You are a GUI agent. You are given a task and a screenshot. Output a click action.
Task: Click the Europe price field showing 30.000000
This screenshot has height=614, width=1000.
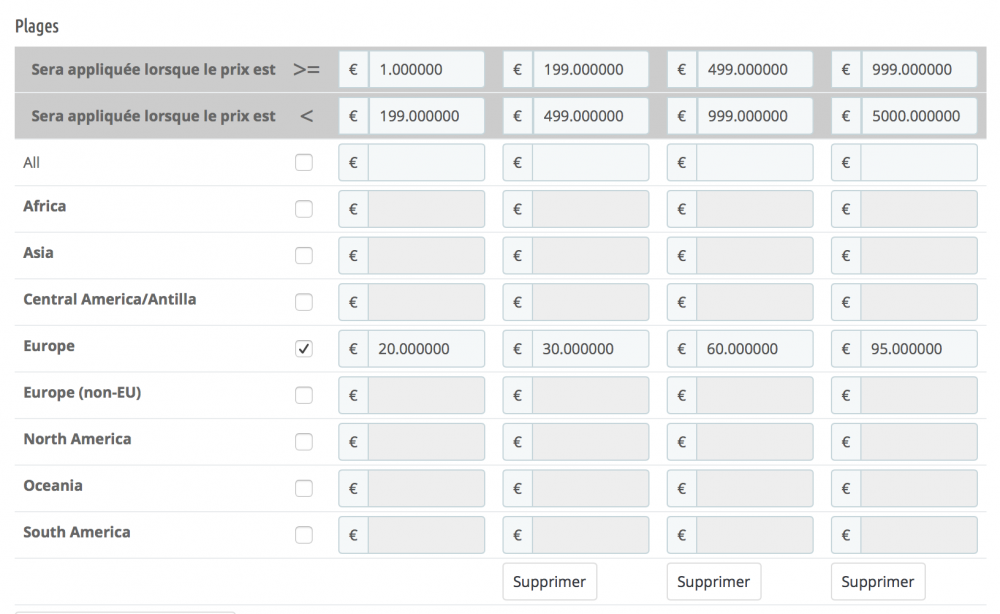[589, 349]
